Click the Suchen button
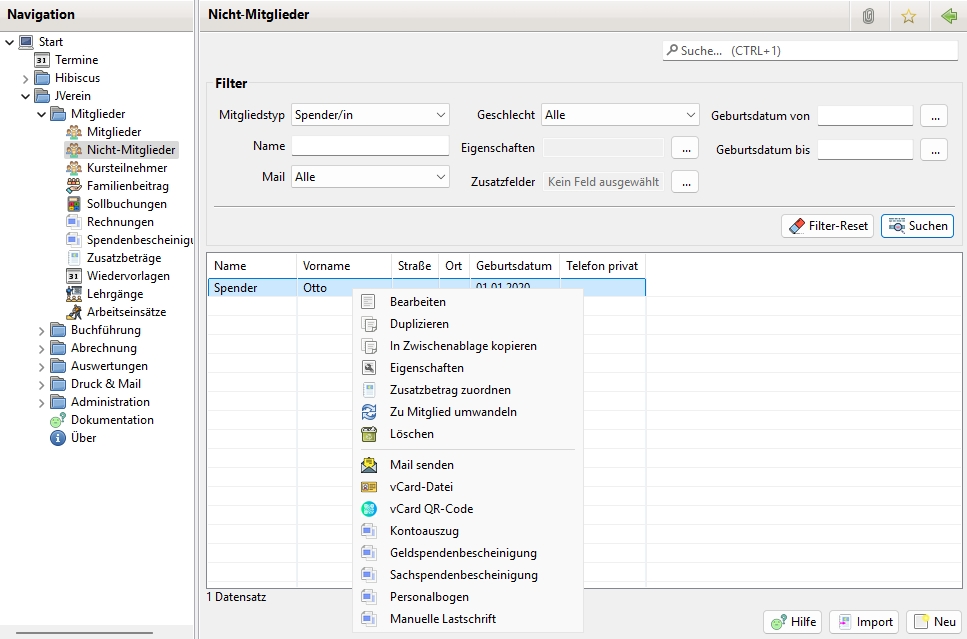The height and width of the screenshot is (639, 967). tap(917, 226)
